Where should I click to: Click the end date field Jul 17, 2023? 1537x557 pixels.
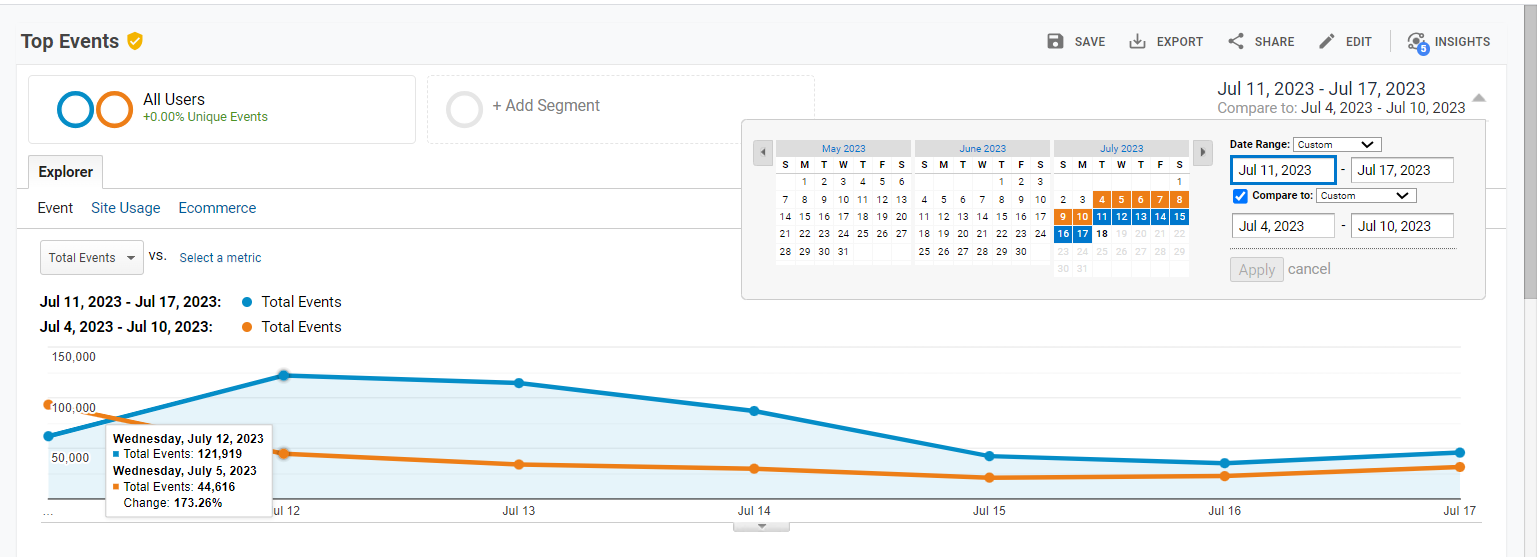(1402, 170)
